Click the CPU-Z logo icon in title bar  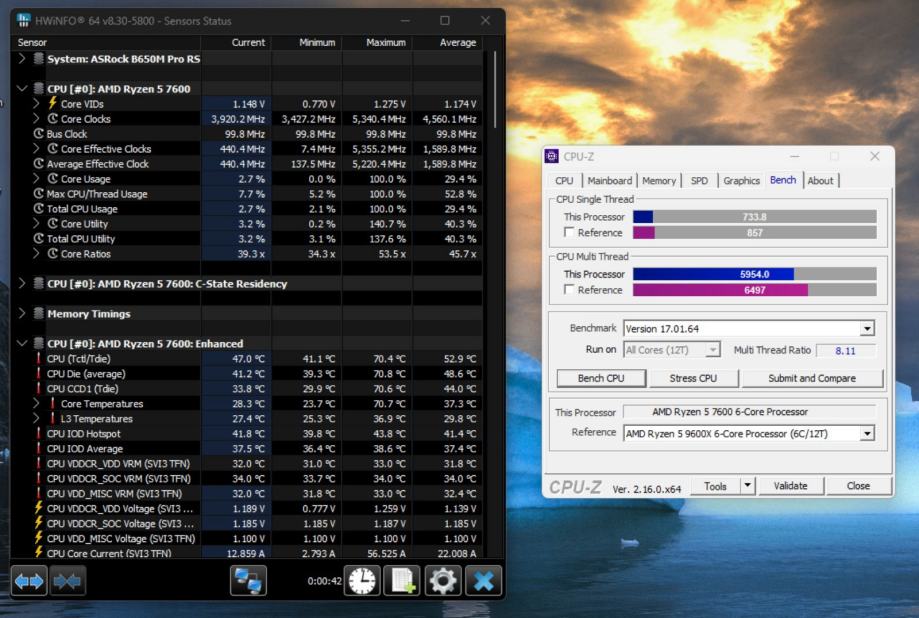[x=552, y=157]
